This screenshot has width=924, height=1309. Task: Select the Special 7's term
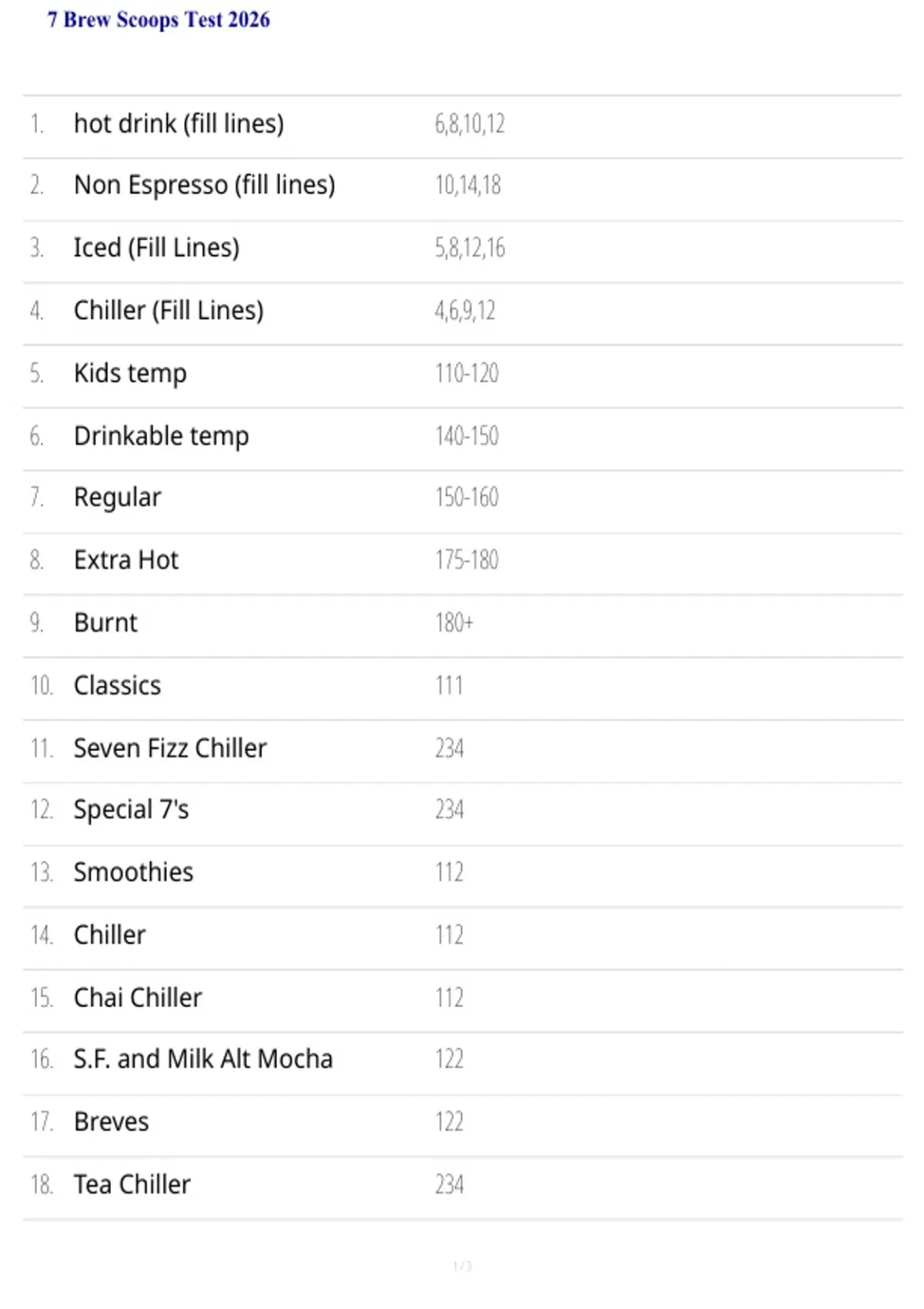pos(131,810)
